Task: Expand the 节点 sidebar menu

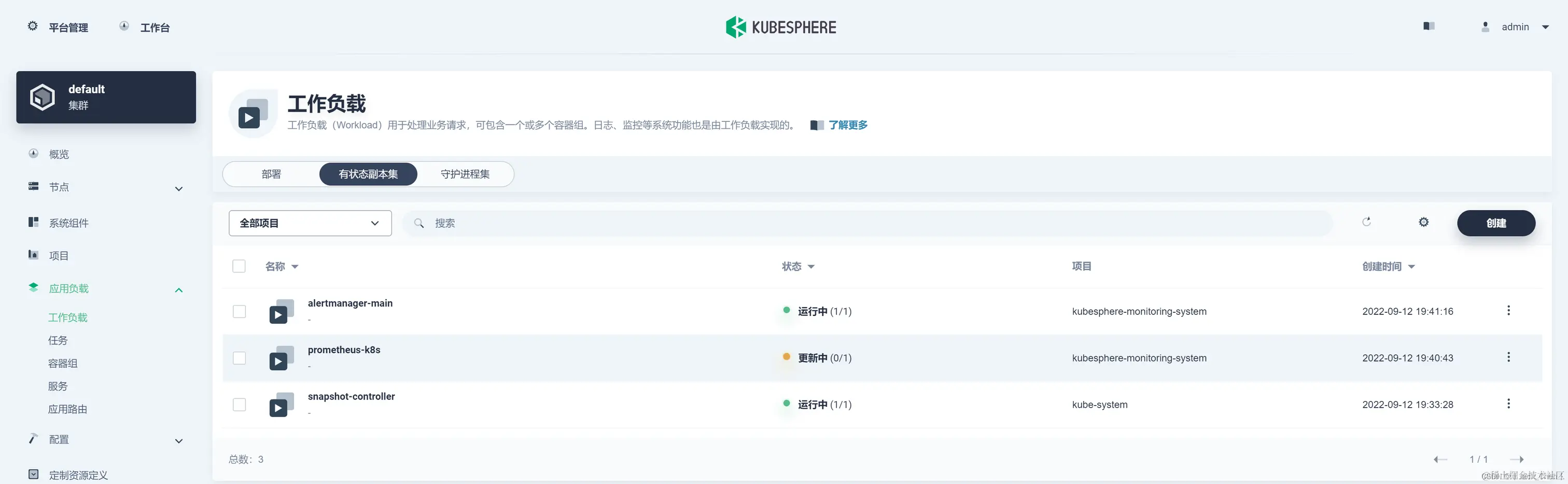Action: (x=179, y=189)
